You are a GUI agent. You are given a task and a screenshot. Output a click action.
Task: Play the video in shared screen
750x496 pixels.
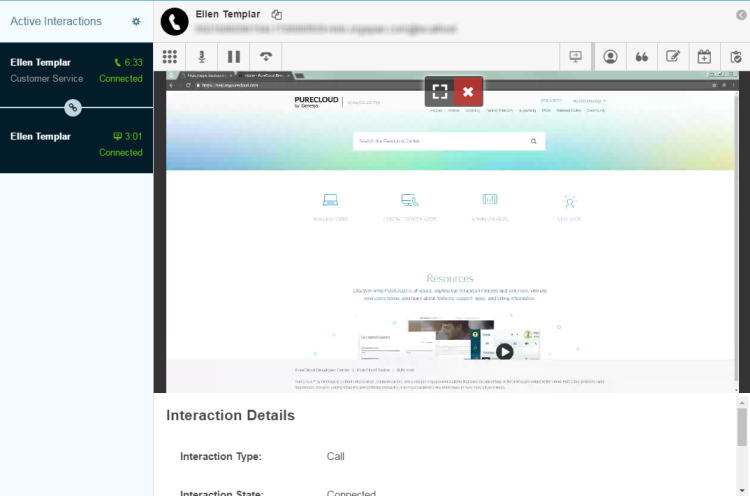(505, 351)
